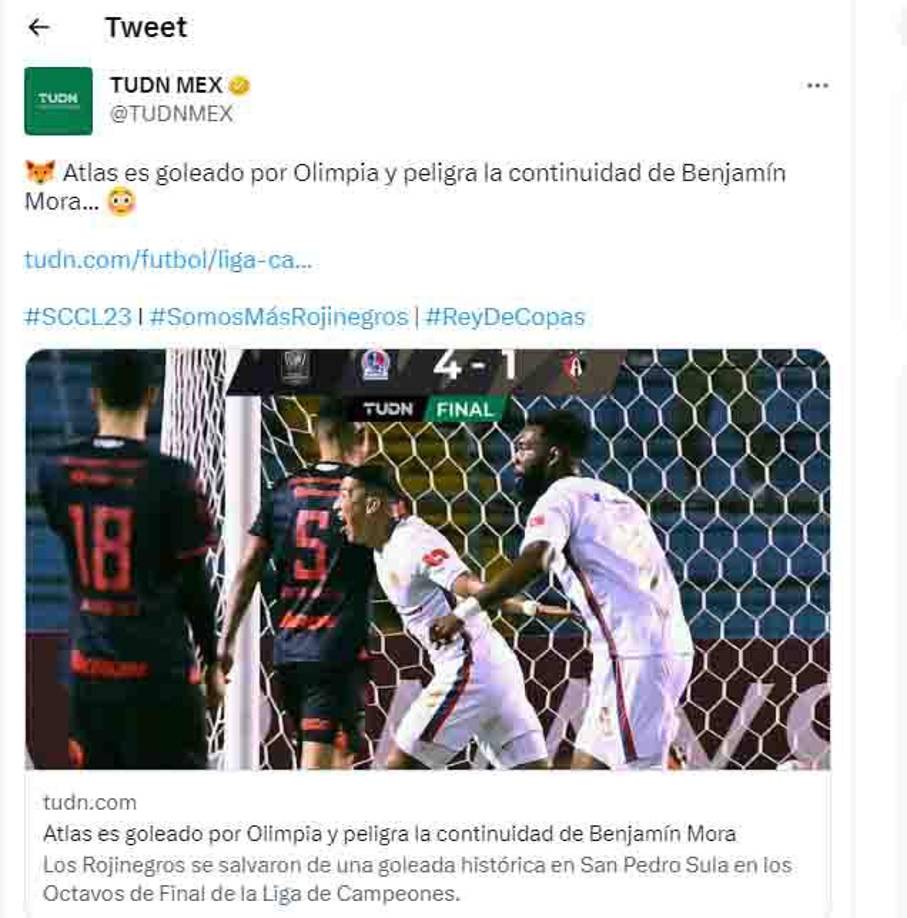Open the #SCCL23 hashtag

tap(77, 317)
